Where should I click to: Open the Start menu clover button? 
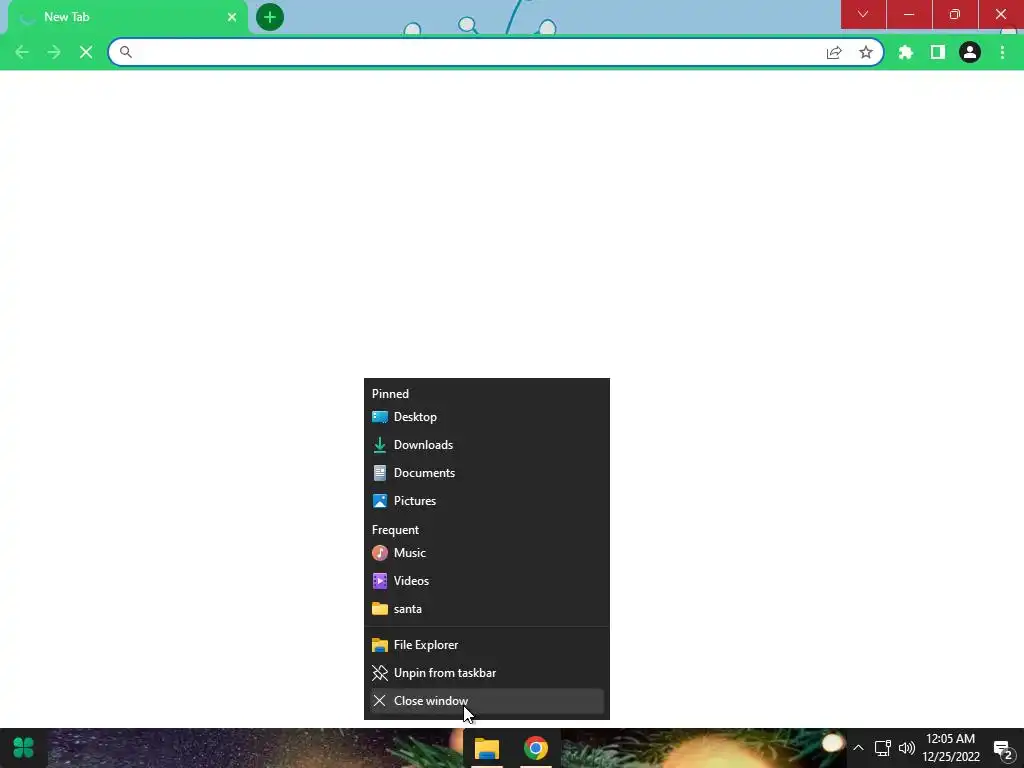24,748
